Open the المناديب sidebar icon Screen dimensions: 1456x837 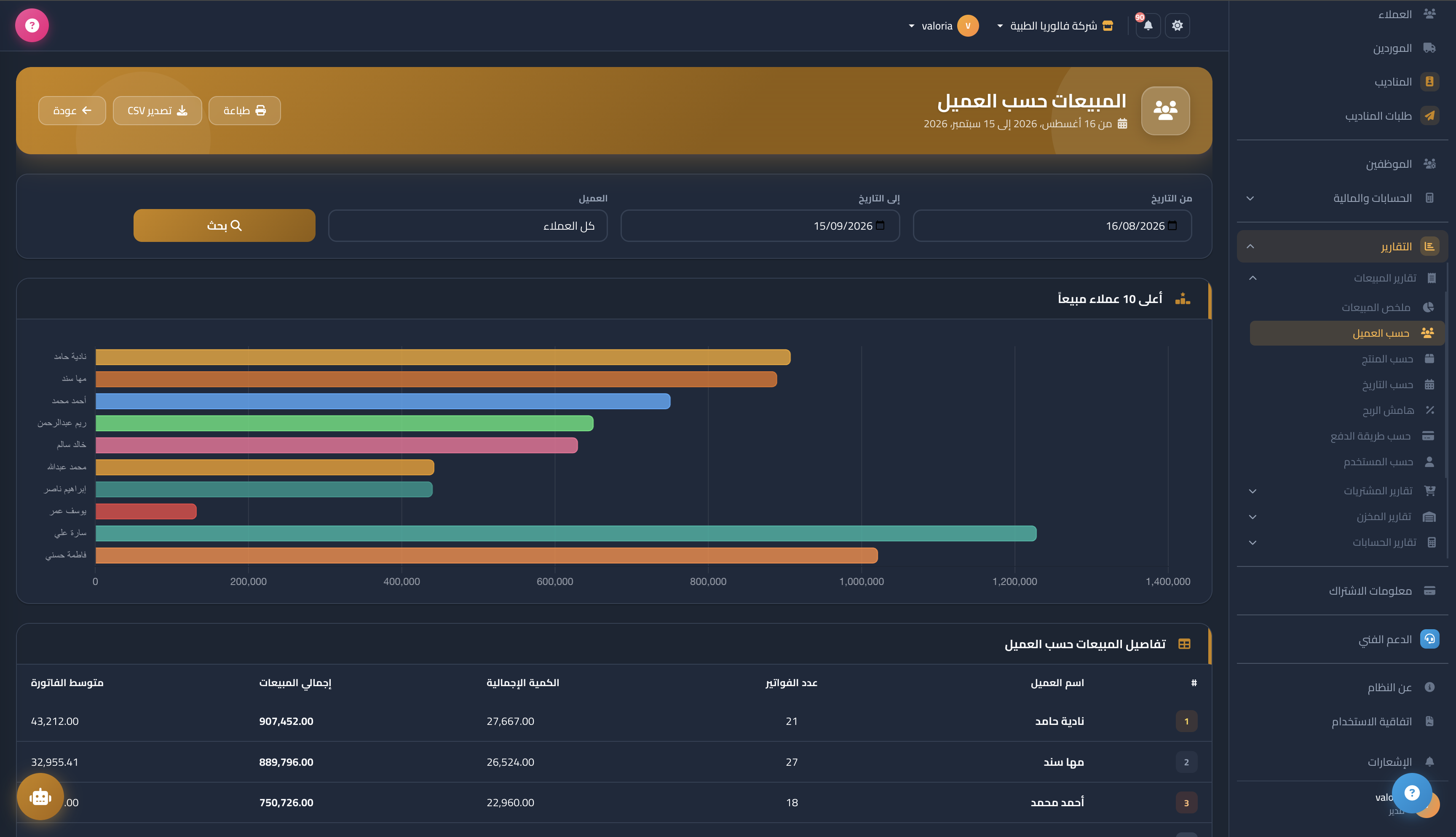[x=1429, y=82]
